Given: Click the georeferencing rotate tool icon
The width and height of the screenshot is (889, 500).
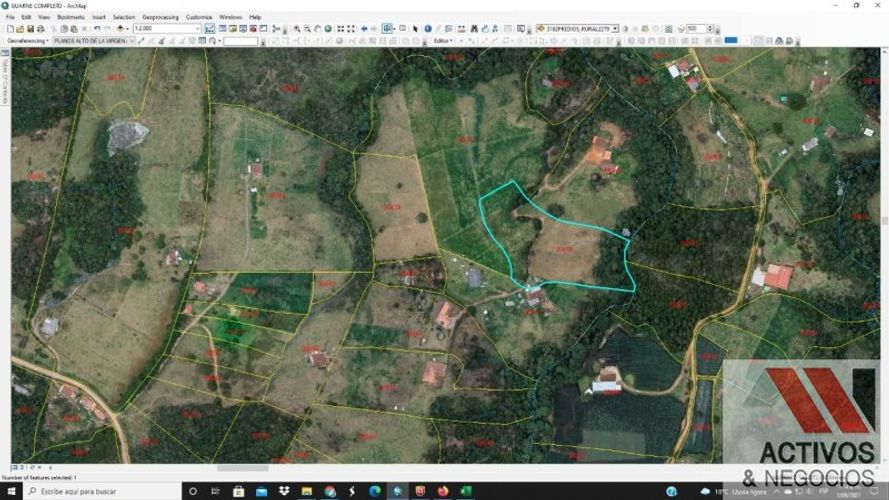Looking at the screenshot, I should 212,41.
